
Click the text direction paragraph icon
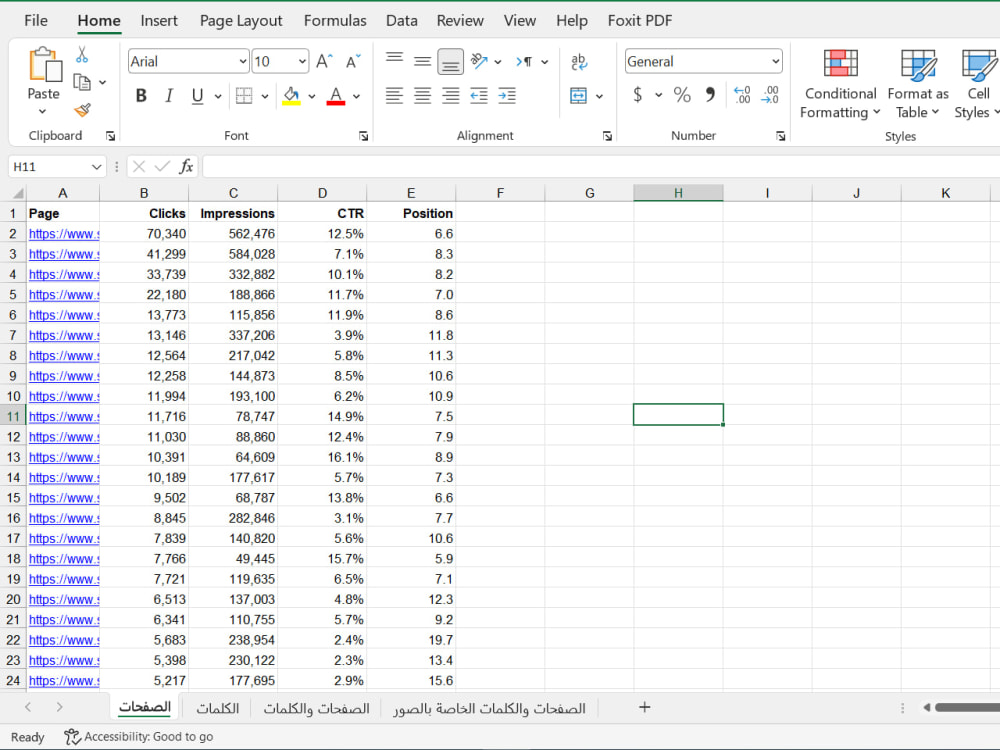click(524, 61)
